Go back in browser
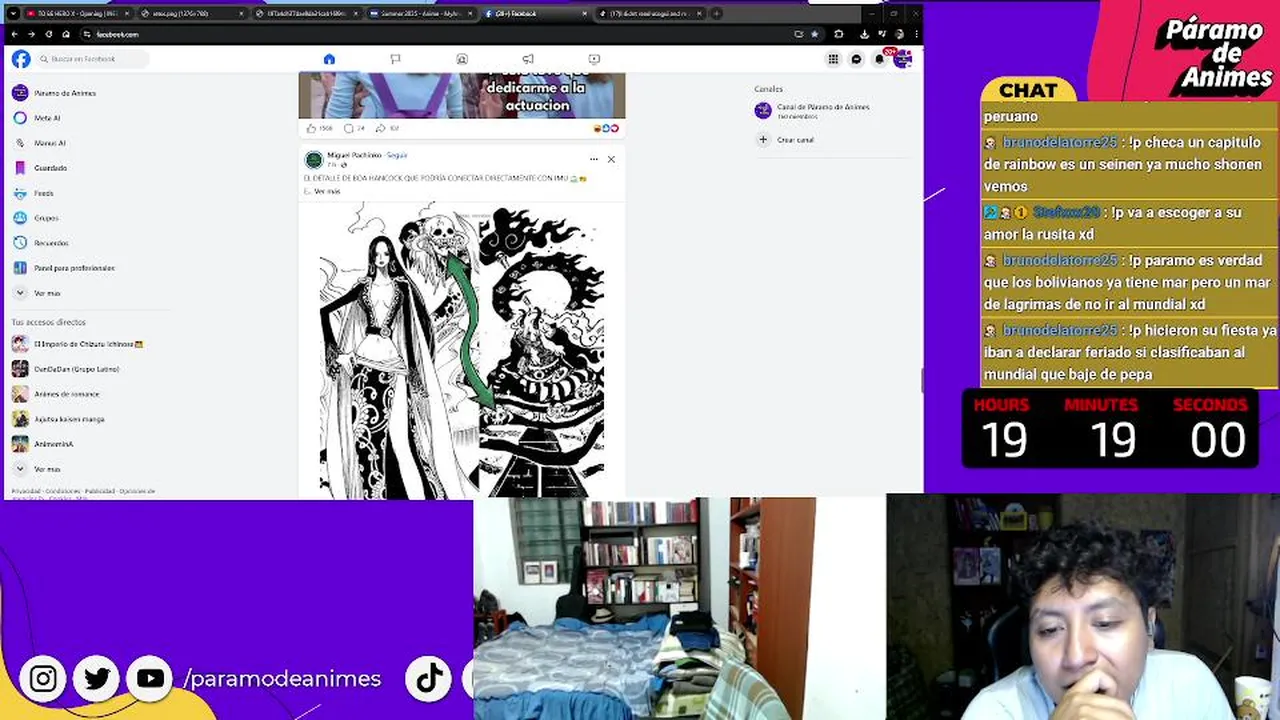The height and width of the screenshot is (720, 1280). pyautogui.click(x=14, y=34)
